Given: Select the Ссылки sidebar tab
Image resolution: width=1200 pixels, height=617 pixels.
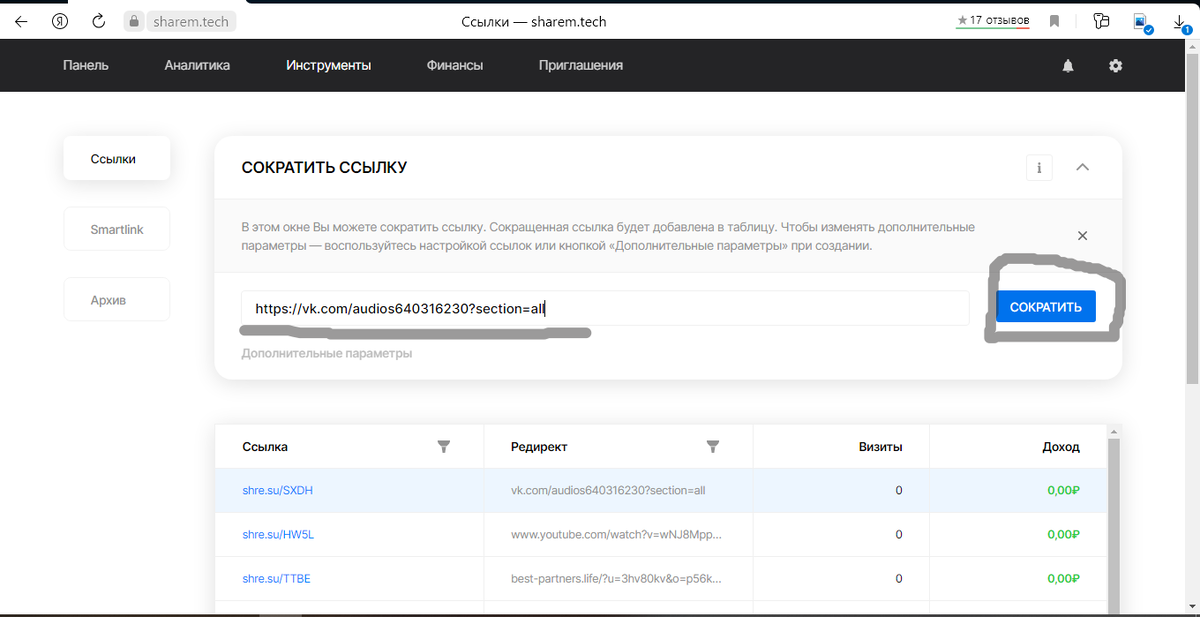Looking at the screenshot, I should click(x=116, y=159).
